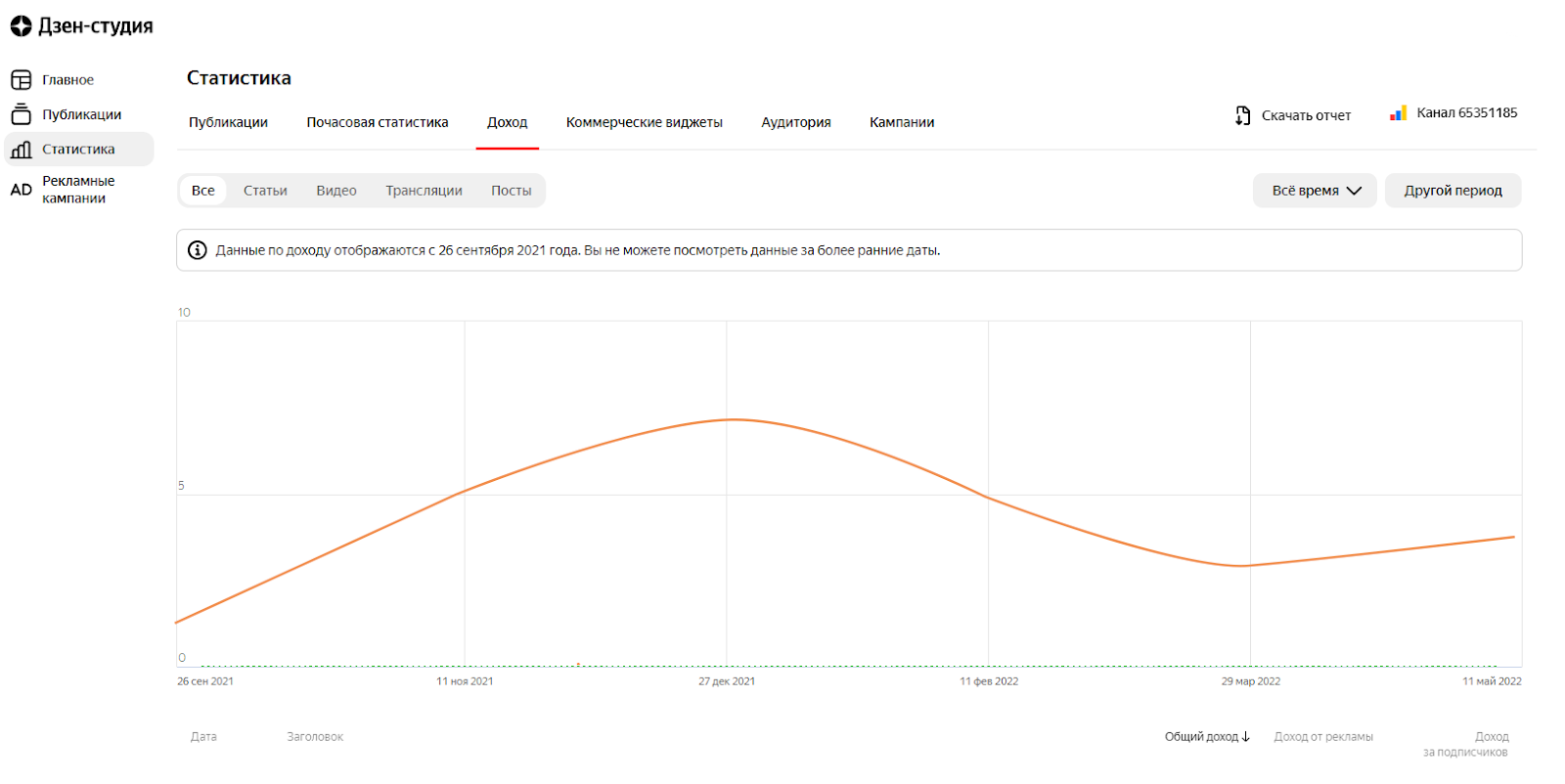Viewport: 1565px width, 784px height.
Task: Click the download report file icon
Action: click(x=1242, y=115)
